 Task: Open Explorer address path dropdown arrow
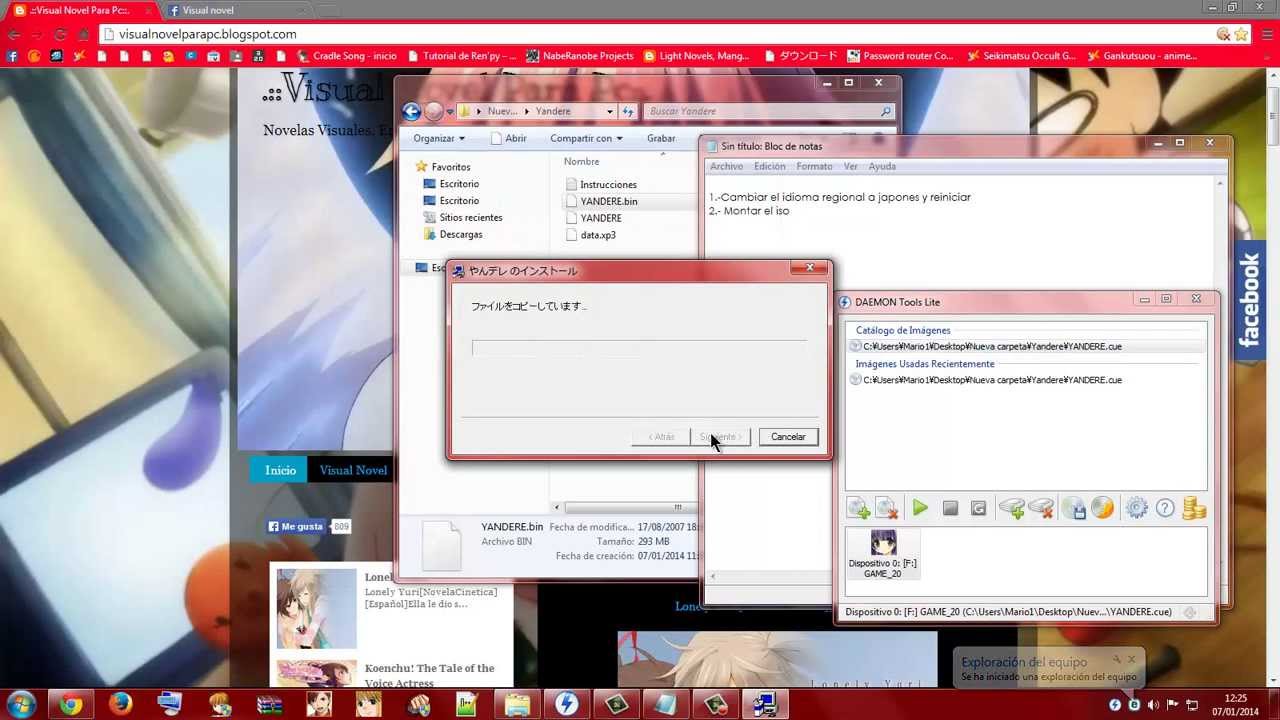click(609, 111)
